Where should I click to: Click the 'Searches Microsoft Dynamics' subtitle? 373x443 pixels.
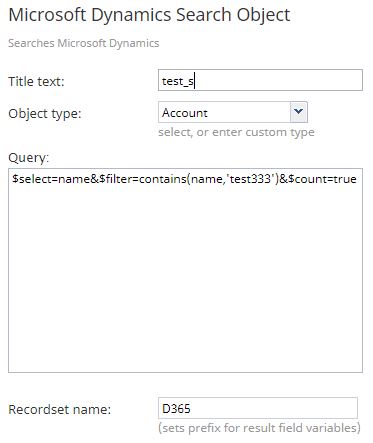click(x=84, y=43)
